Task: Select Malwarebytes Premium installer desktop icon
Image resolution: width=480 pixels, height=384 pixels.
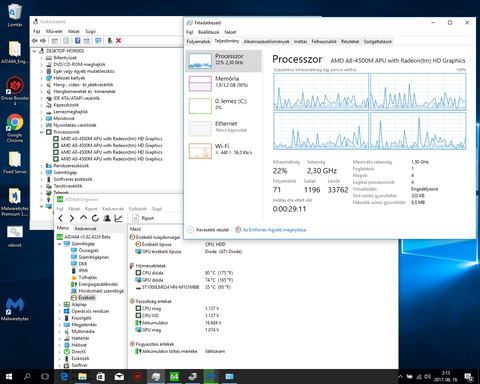Action: 15,202
